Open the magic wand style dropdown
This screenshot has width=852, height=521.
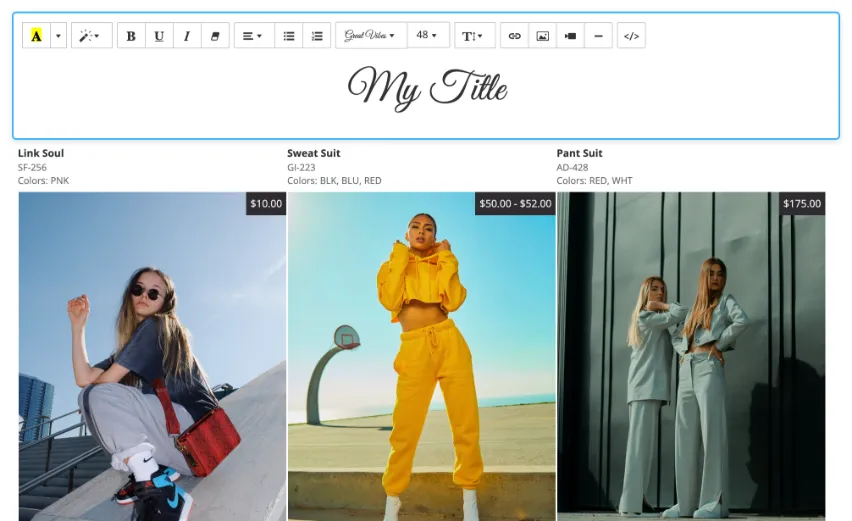click(92, 36)
